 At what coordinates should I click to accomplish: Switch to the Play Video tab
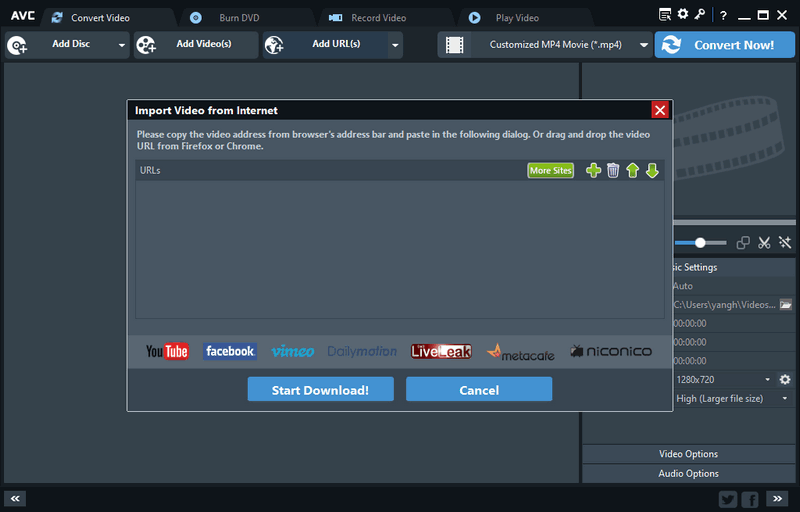(x=517, y=18)
